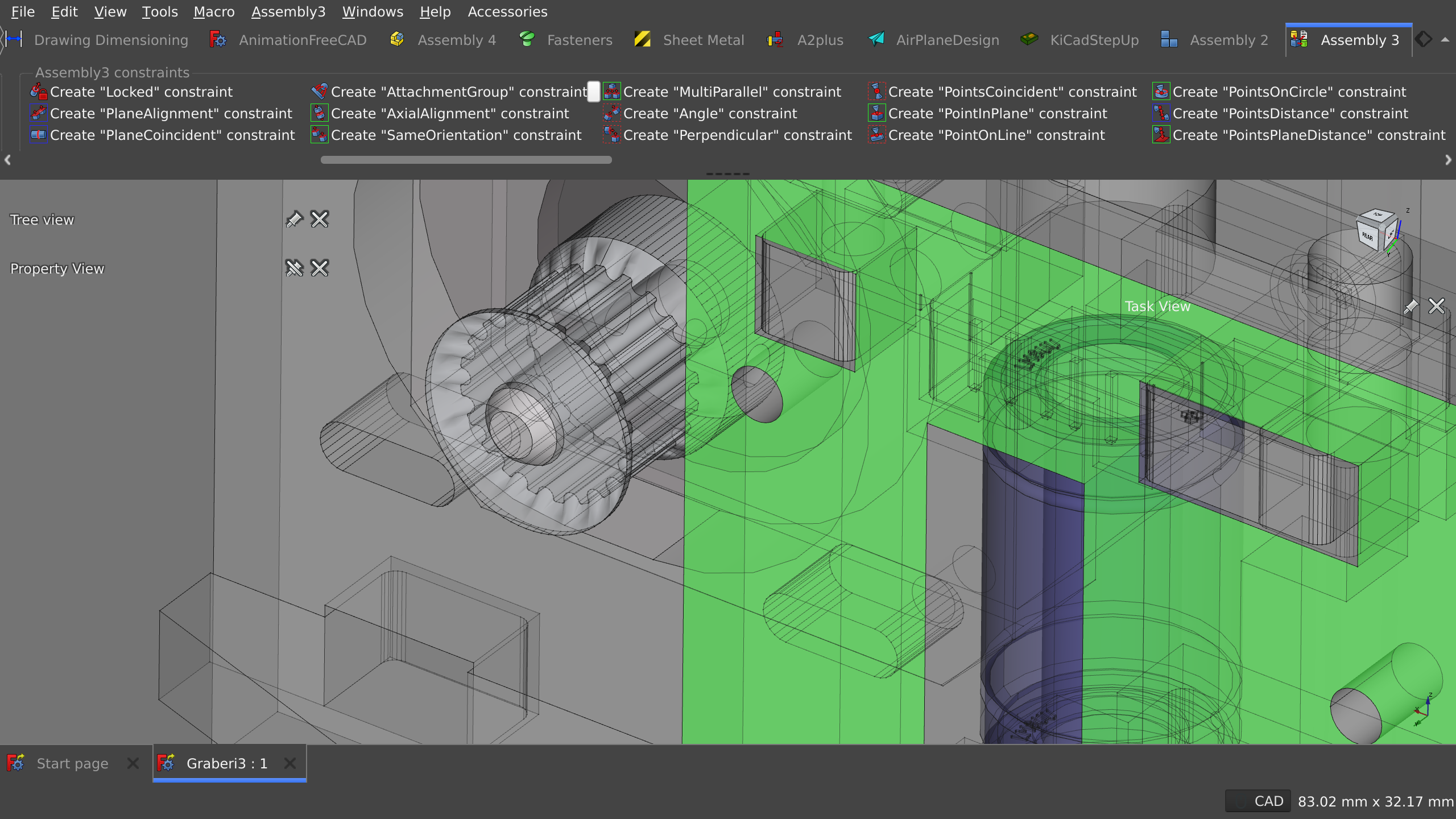
Task: Create a "PointsOnCircle" constraint
Action: click(x=1279, y=92)
